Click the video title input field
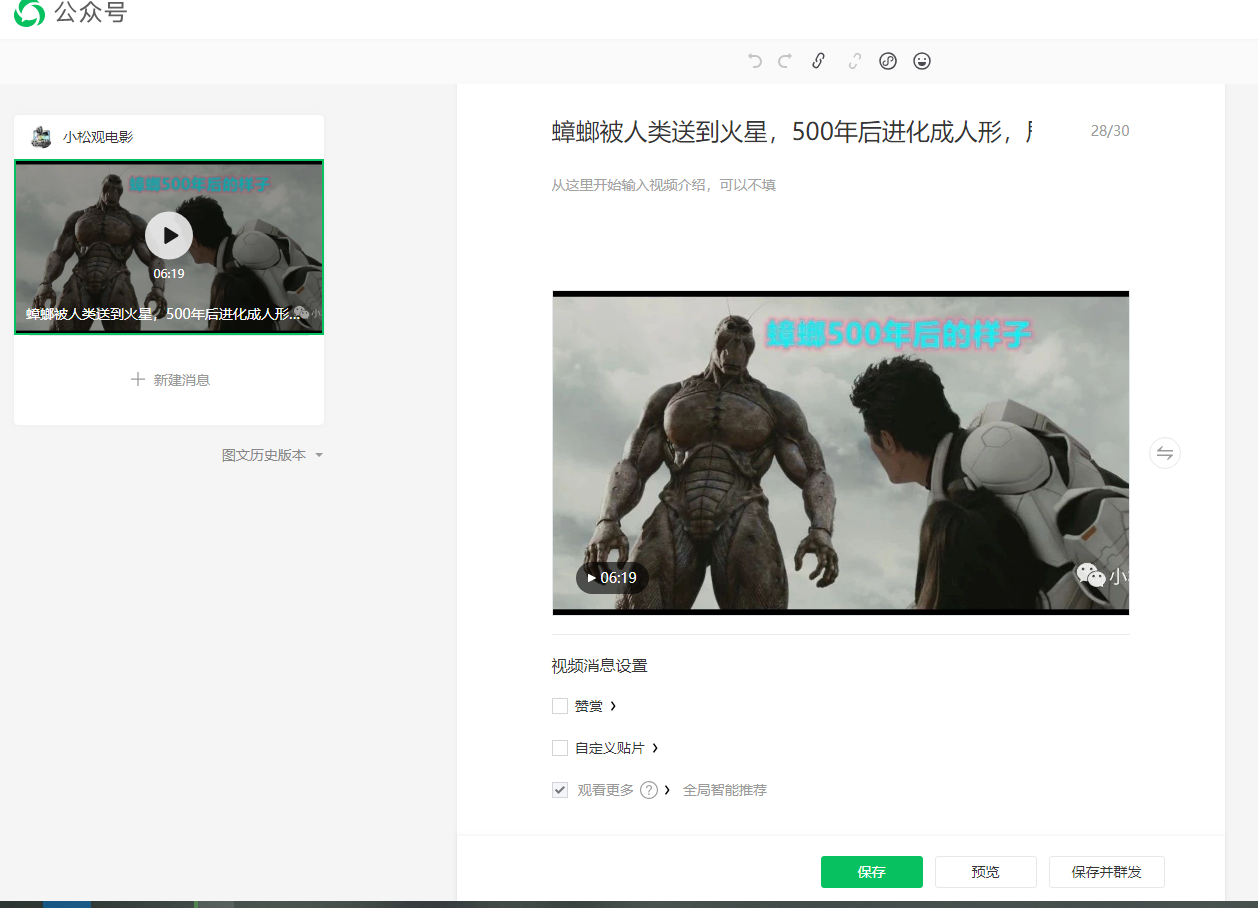 (792, 132)
